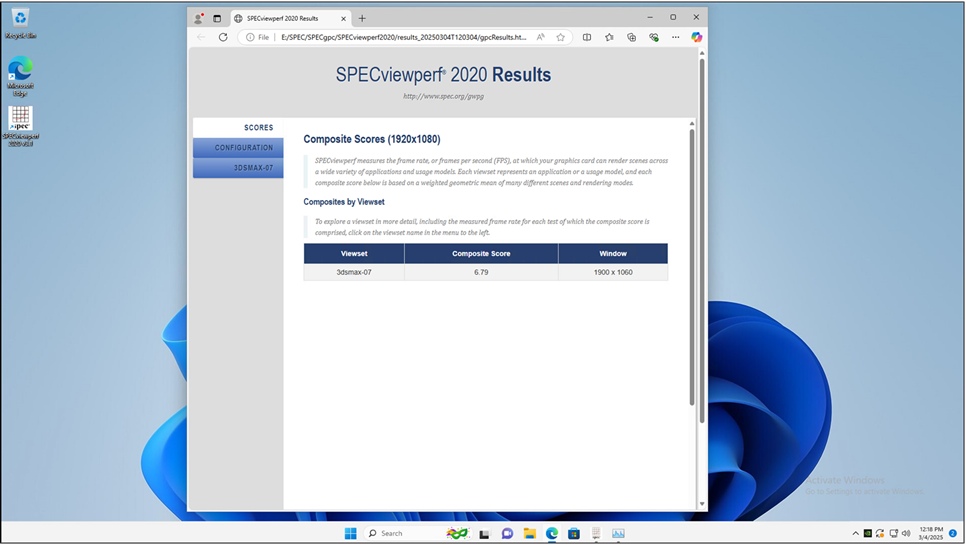This screenshot has width=966, height=545.
Task: Open the volume speaker tray icon
Action: pos(906,533)
